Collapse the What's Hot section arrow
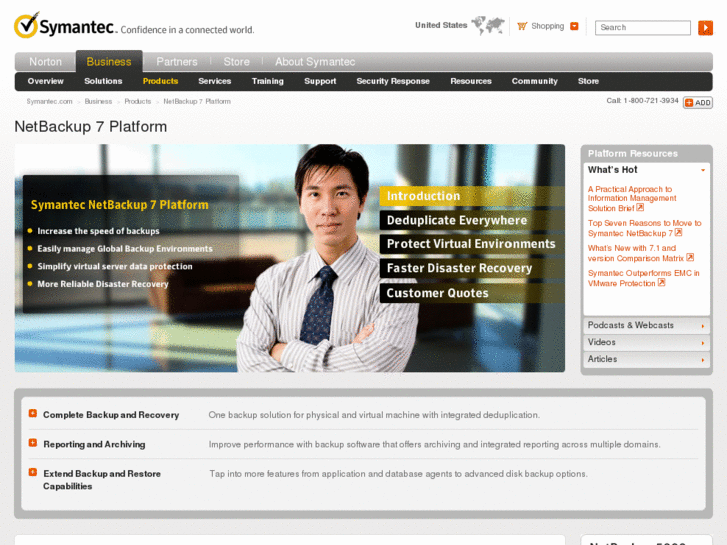This screenshot has width=727, height=545. point(703,170)
